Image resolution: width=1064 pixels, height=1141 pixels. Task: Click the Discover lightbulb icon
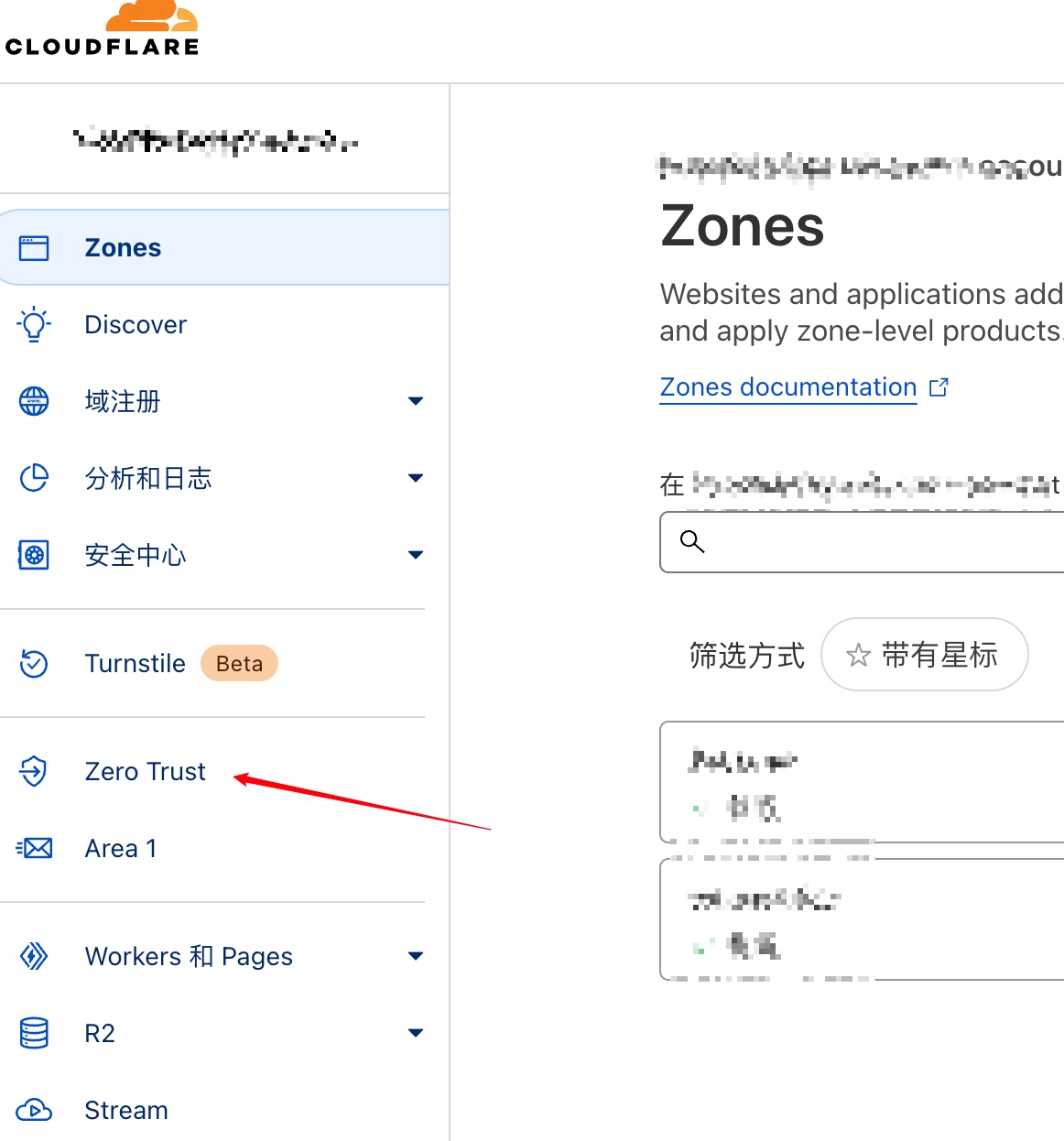point(34,324)
